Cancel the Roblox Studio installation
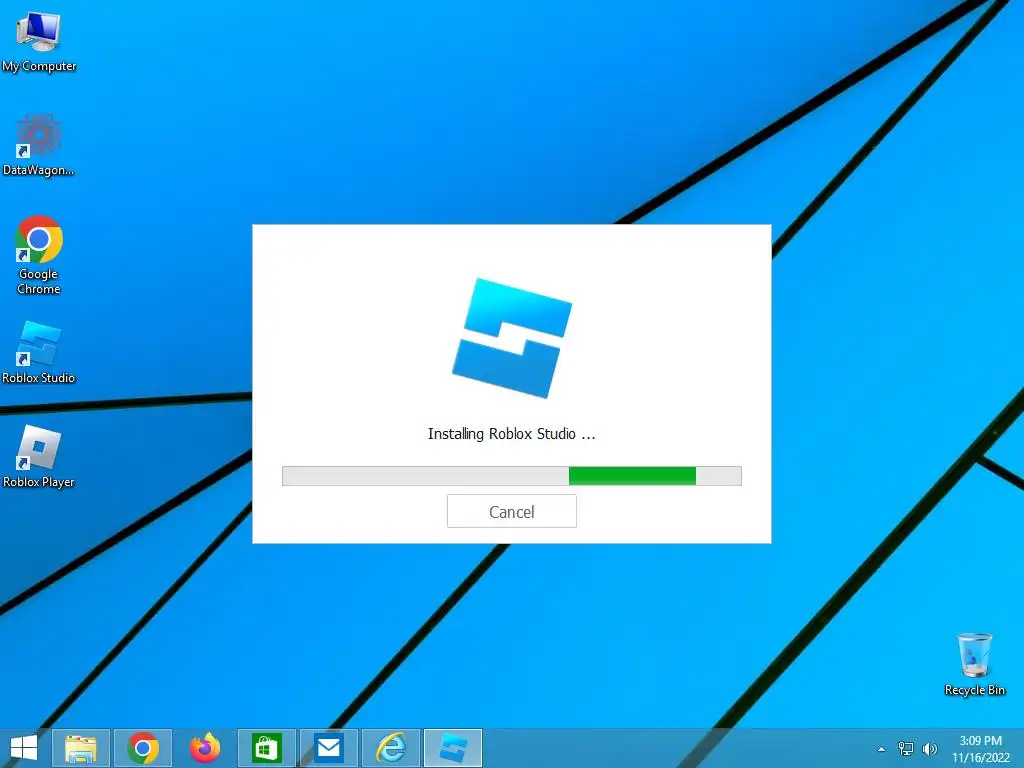The image size is (1024, 768). pos(511,511)
